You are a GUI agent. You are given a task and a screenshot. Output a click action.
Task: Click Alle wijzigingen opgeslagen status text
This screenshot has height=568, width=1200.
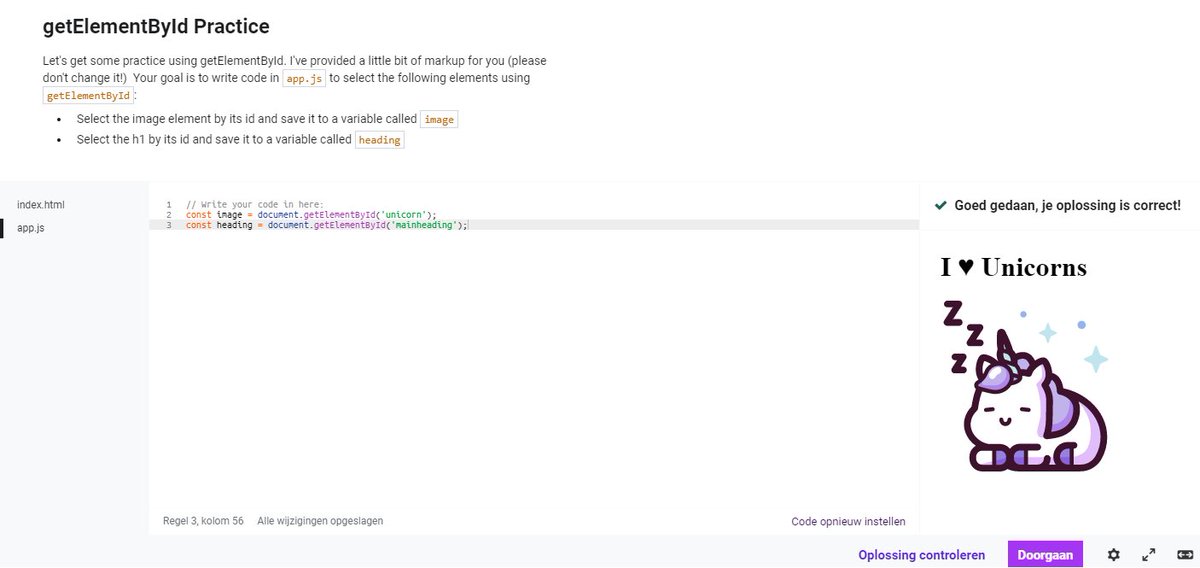coord(320,521)
